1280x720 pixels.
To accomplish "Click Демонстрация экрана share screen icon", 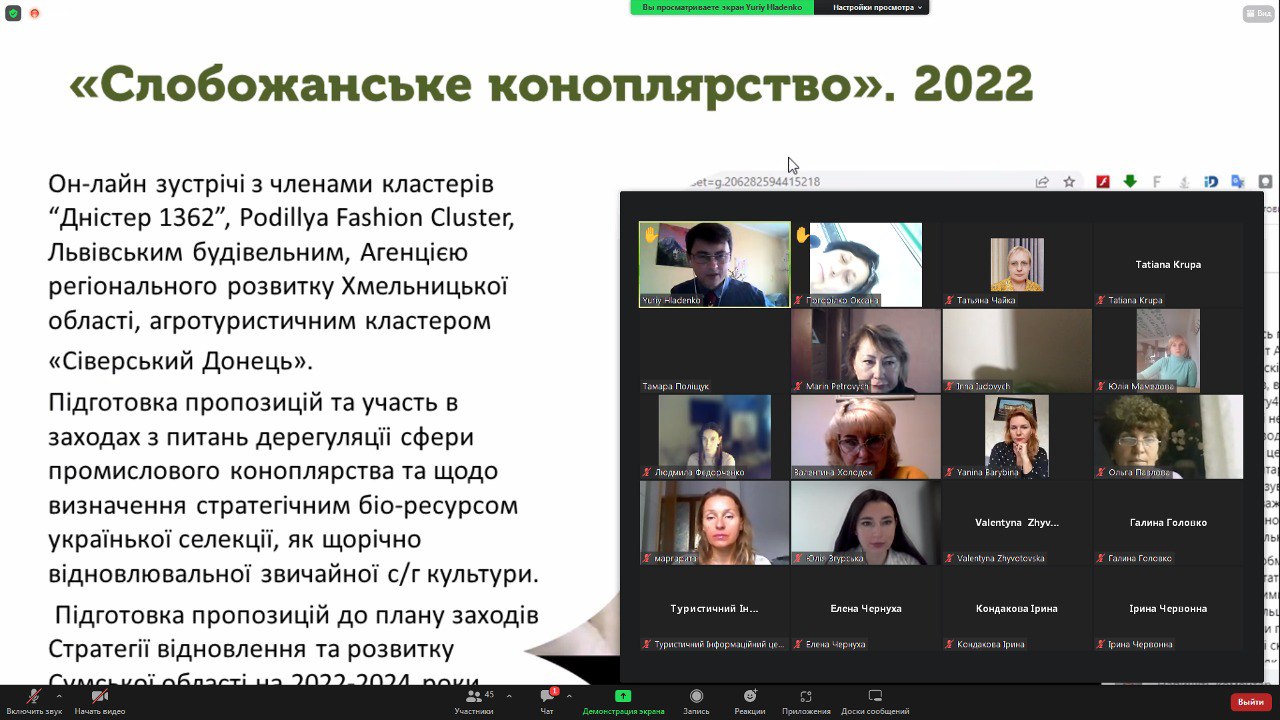I will (623, 696).
